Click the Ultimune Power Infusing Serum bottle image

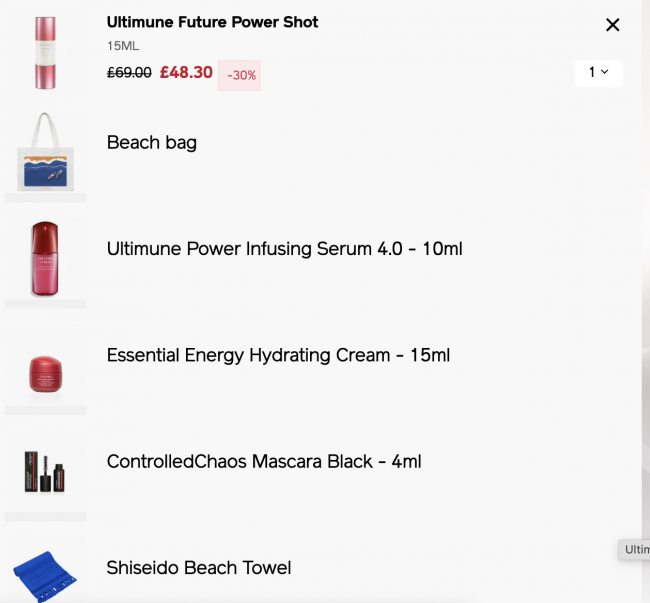coord(45,259)
